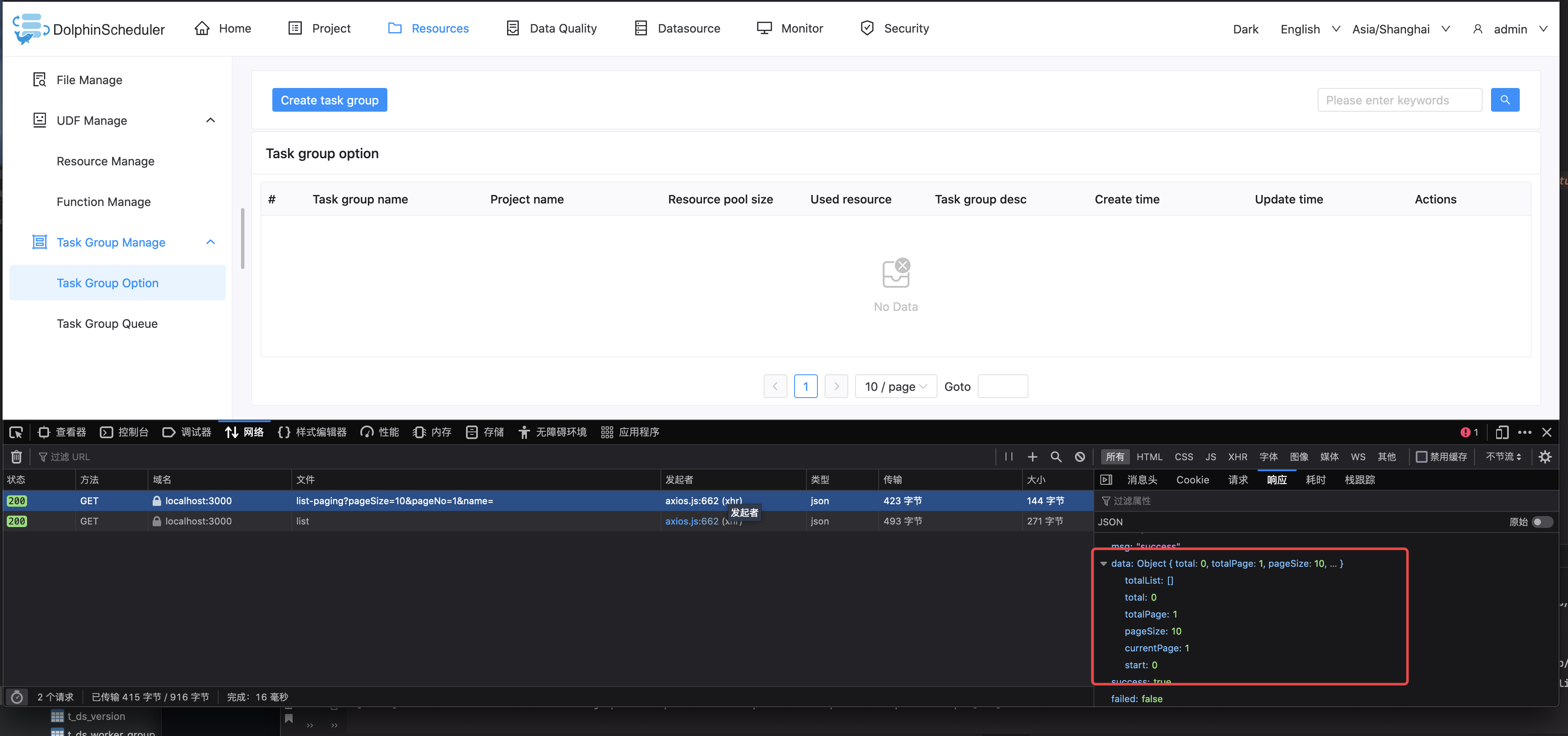
Task: Open the 不节流 throttling dropdown
Action: coord(1503,456)
